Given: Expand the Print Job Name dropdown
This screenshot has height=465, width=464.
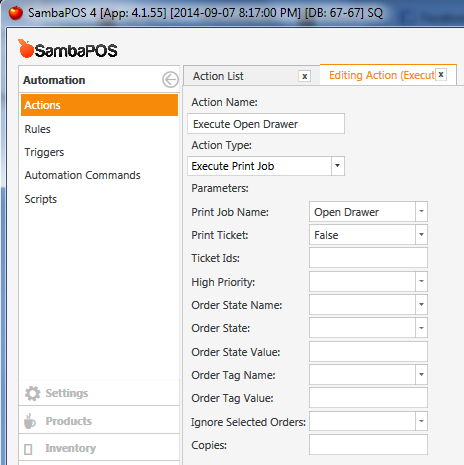Looking at the screenshot, I should click(421, 211).
